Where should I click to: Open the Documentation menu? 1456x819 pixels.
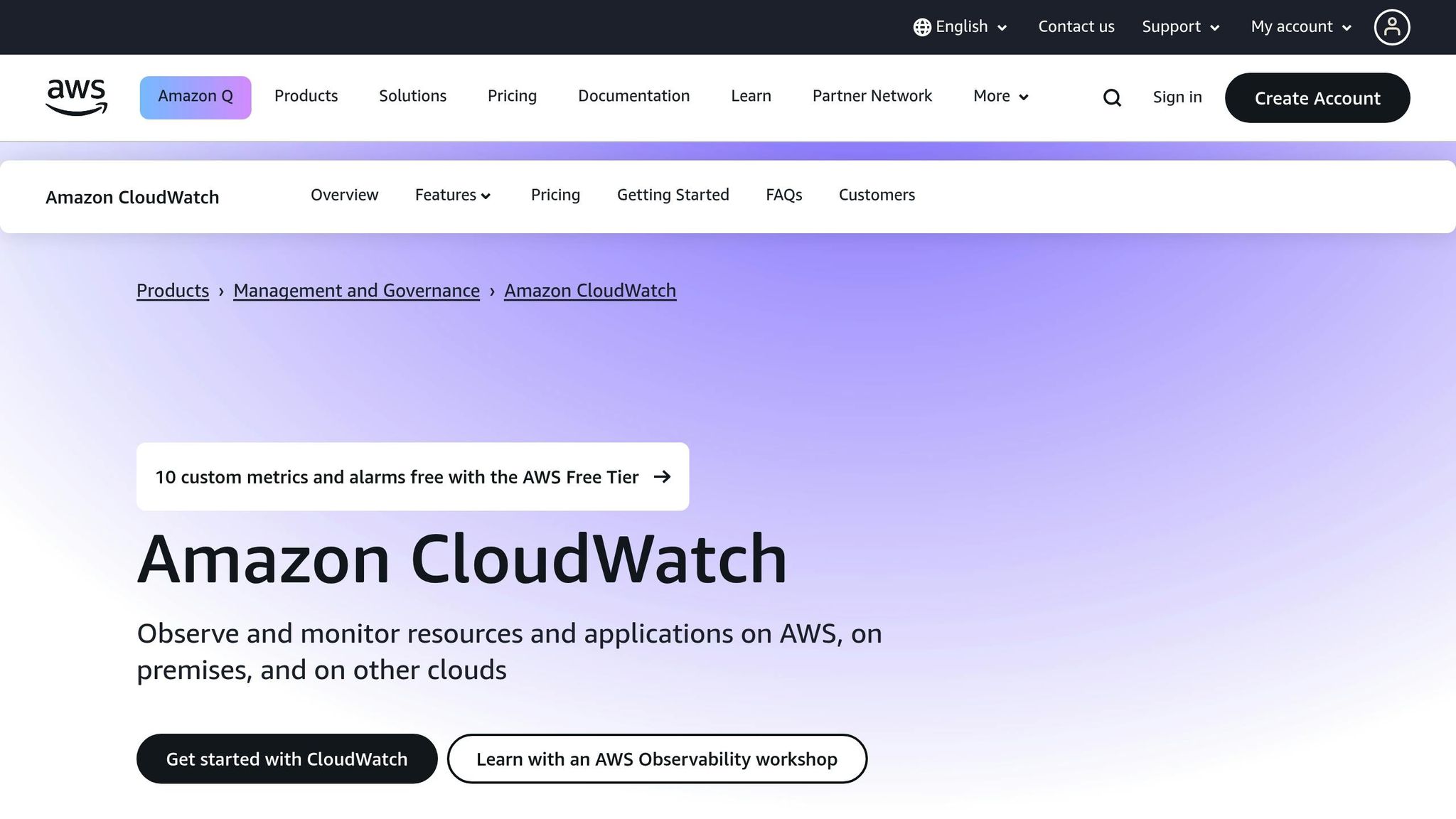[x=633, y=96]
